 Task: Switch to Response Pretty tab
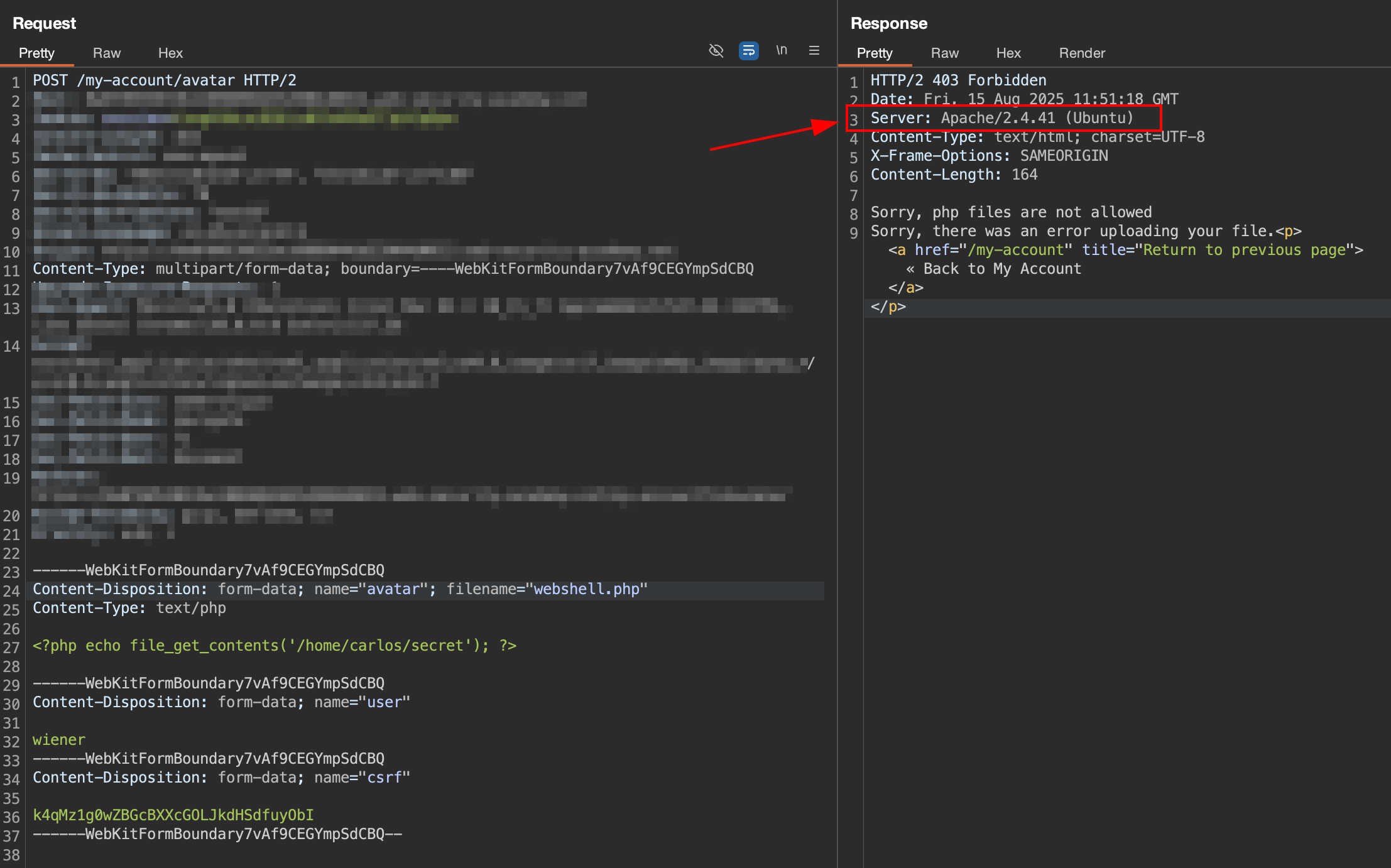point(875,53)
